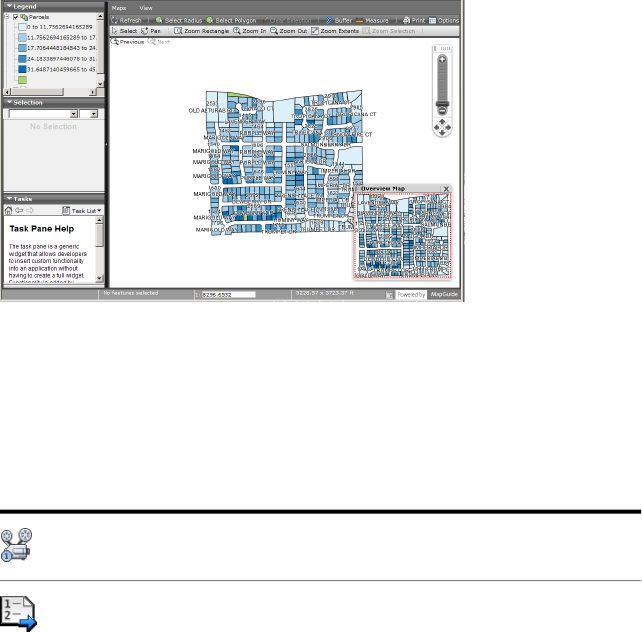Click the lightest blue legend swatch
Screen dimensions: 642x632
[x=22, y=27]
